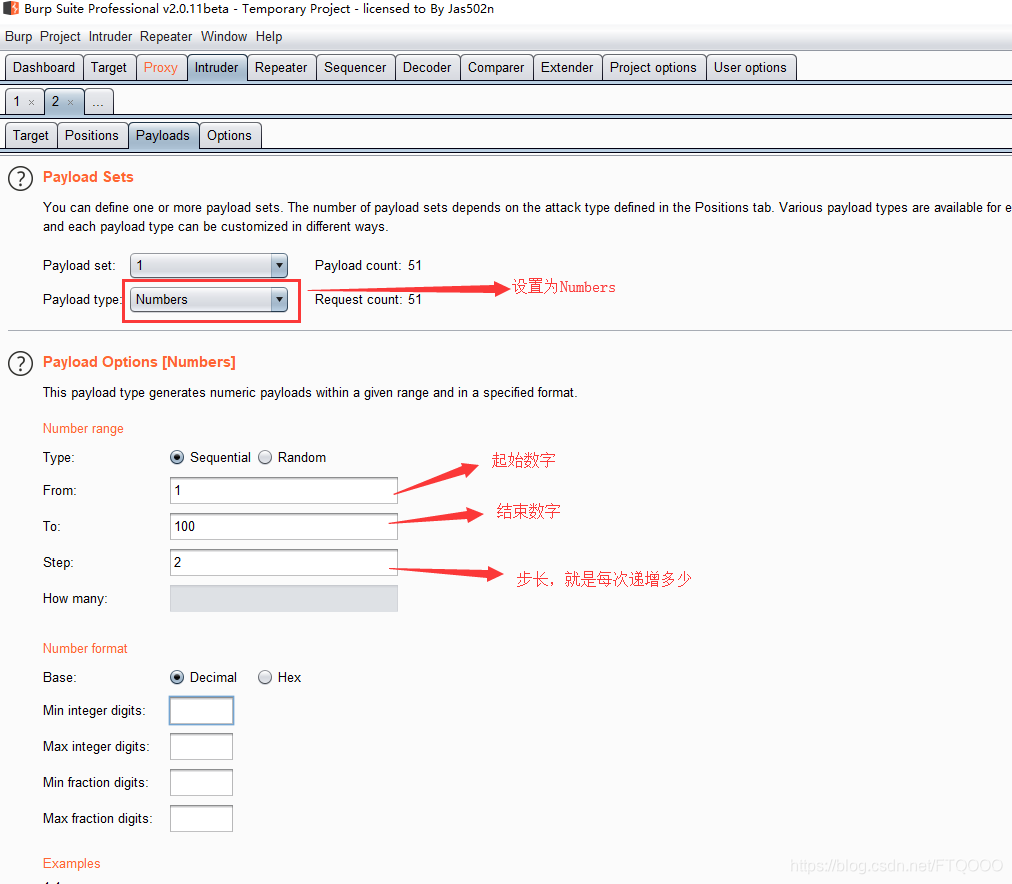Add a new Intruder tab with ellipsis
Image resolution: width=1012 pixels, height=884 pixels.
[x=98, y=102]
